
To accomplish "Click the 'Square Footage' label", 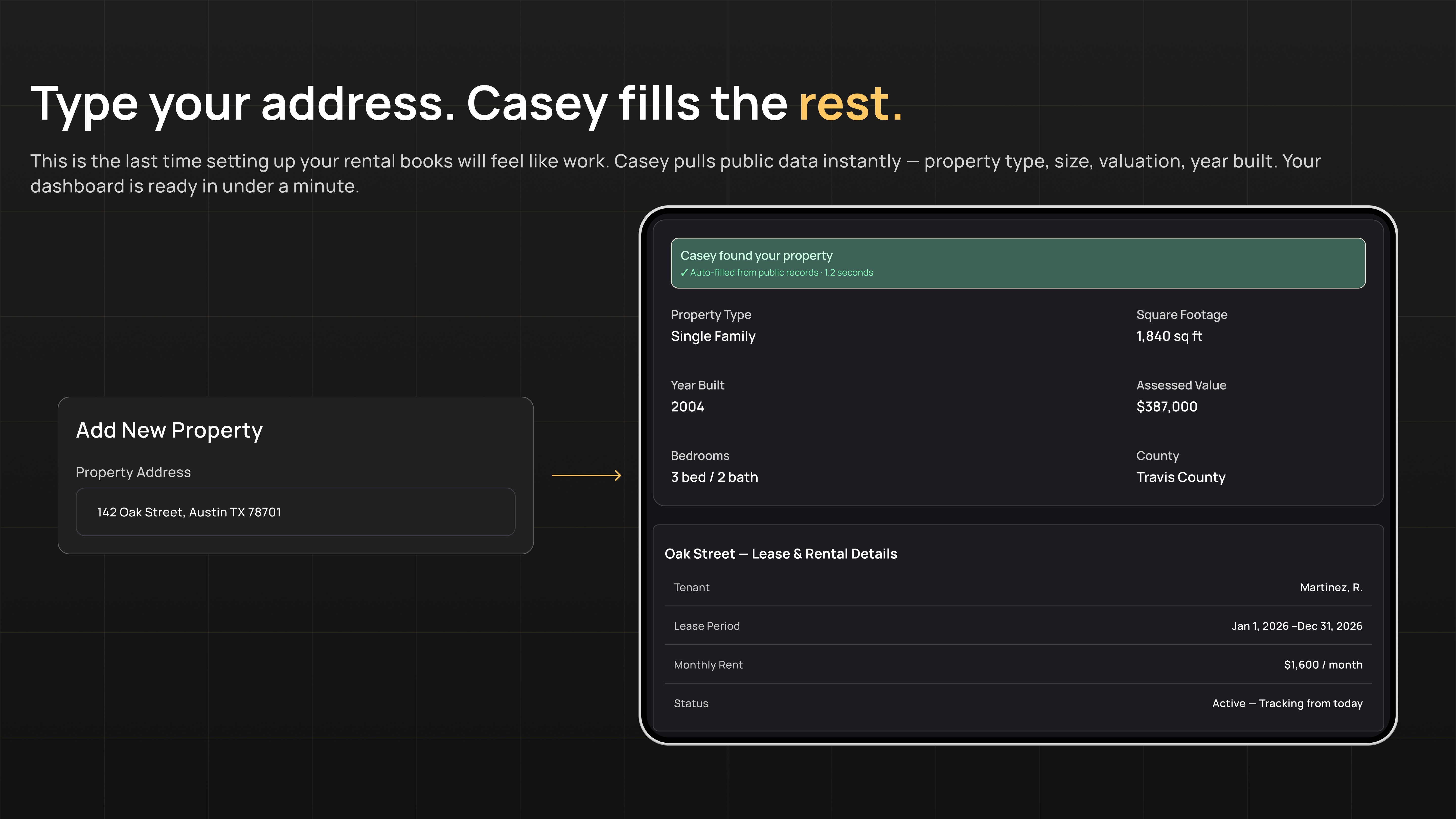I will pos(1182,315).
